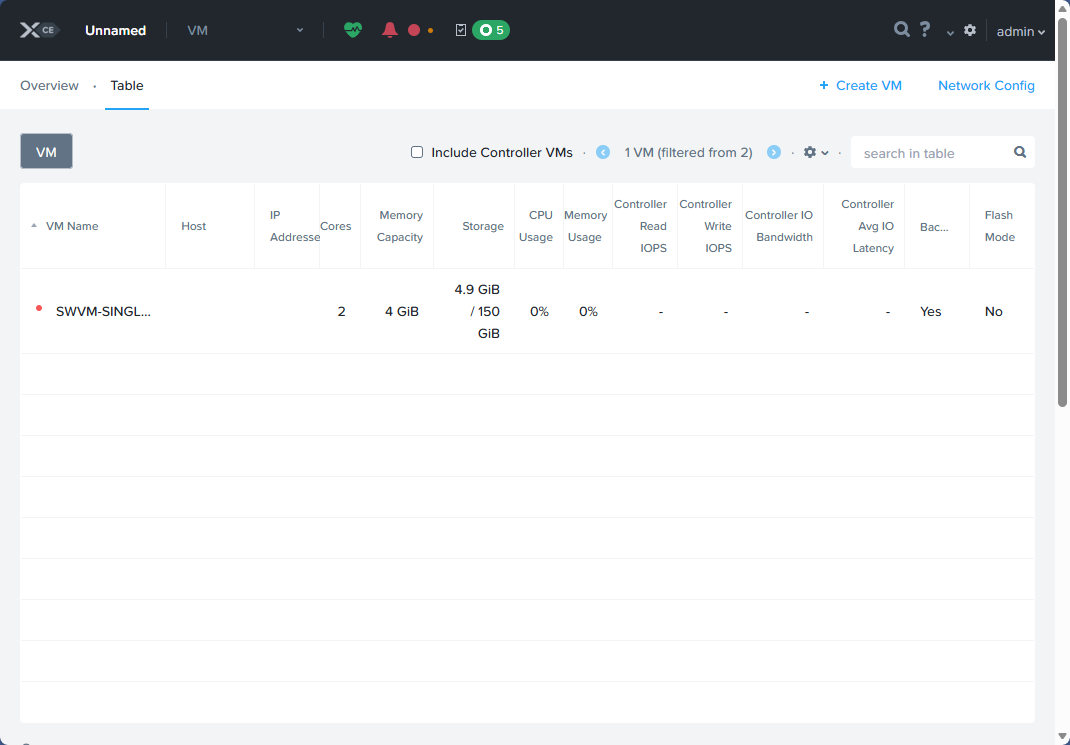The width and height of the screenshot is (1070, 745).
Task: View alerts via the bell icon
Action: click(x=389, y=30)
